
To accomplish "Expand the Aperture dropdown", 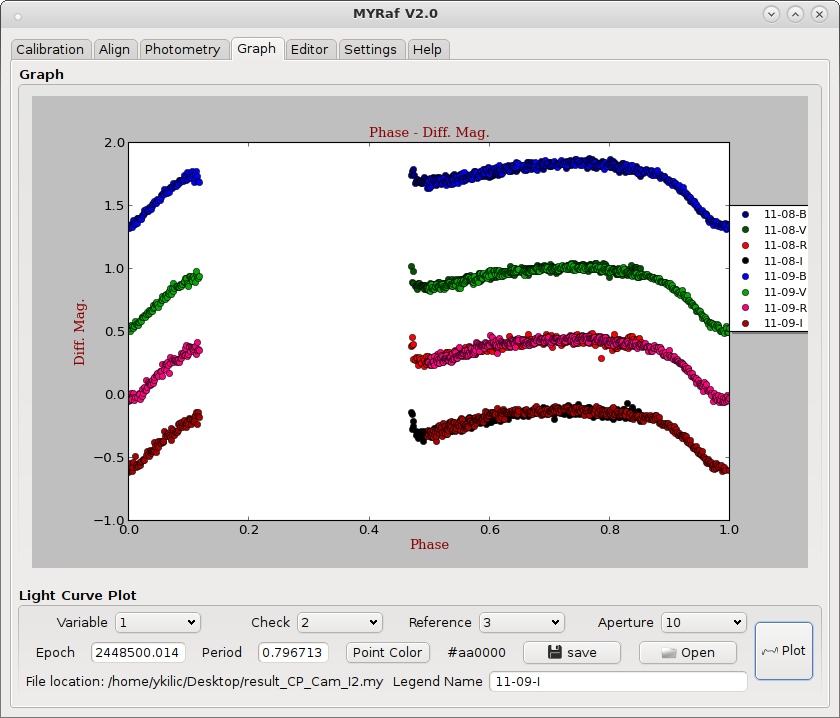I will pyautogui.click(x=704, y=623).
